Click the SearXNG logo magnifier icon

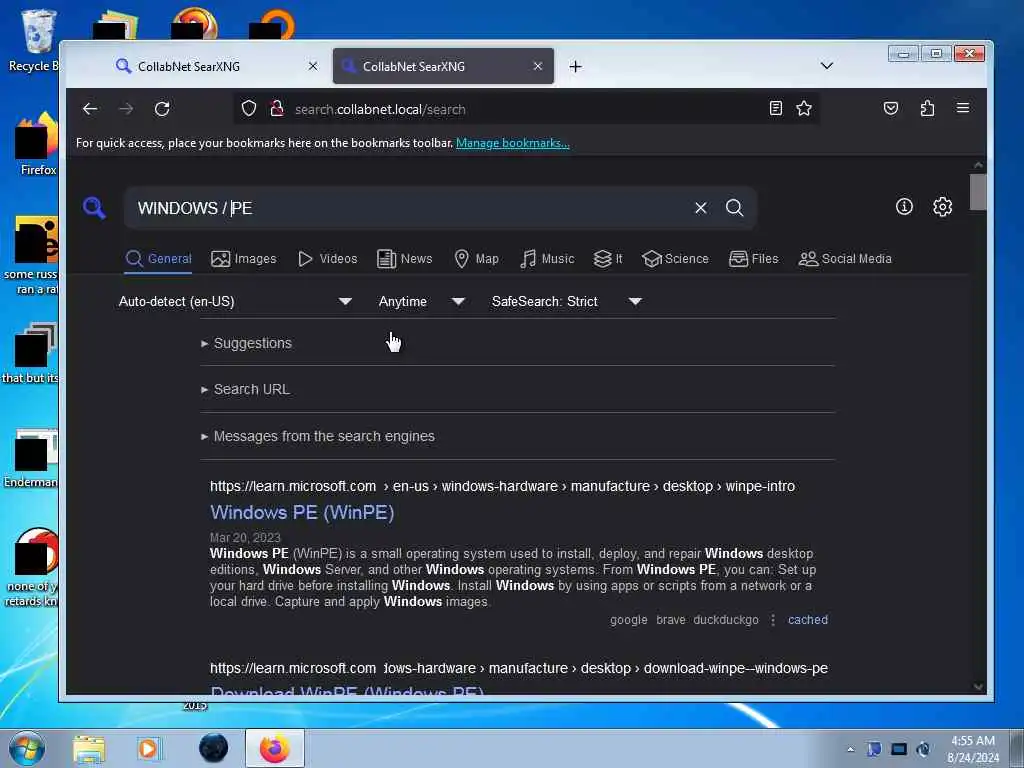tap(94, 208)
